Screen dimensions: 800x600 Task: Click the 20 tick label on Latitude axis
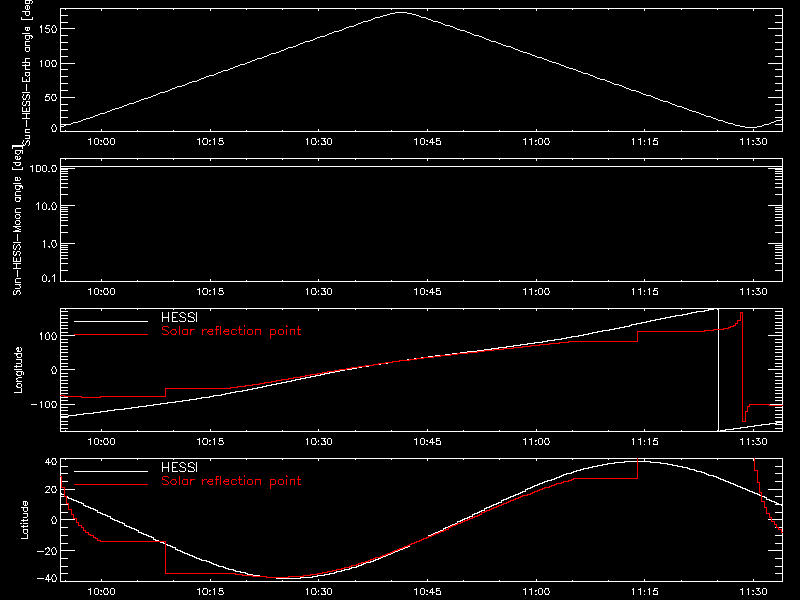click(x=51, y=490)
